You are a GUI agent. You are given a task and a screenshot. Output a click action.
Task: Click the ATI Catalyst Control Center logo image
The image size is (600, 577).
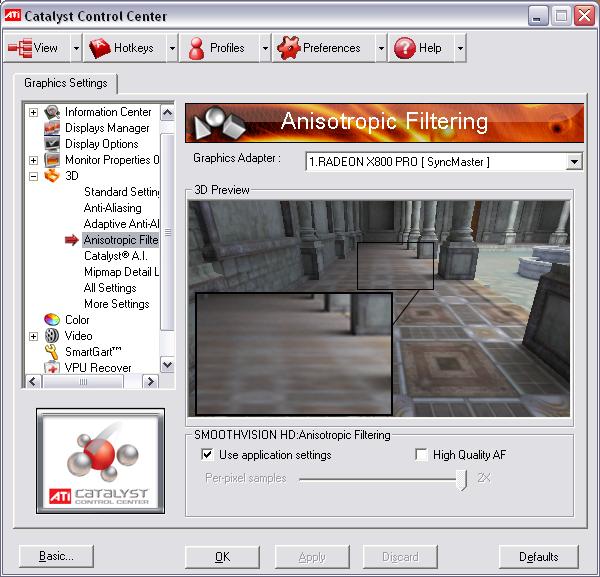(101, 461)
